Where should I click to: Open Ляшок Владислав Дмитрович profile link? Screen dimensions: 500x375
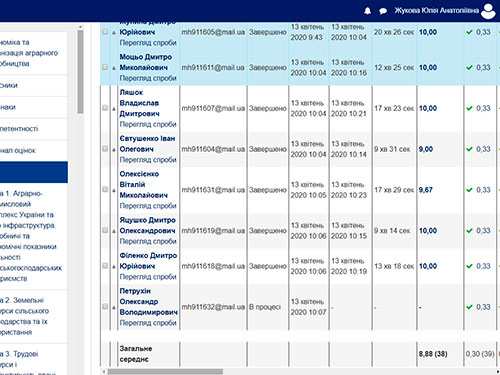pos(139,103)
